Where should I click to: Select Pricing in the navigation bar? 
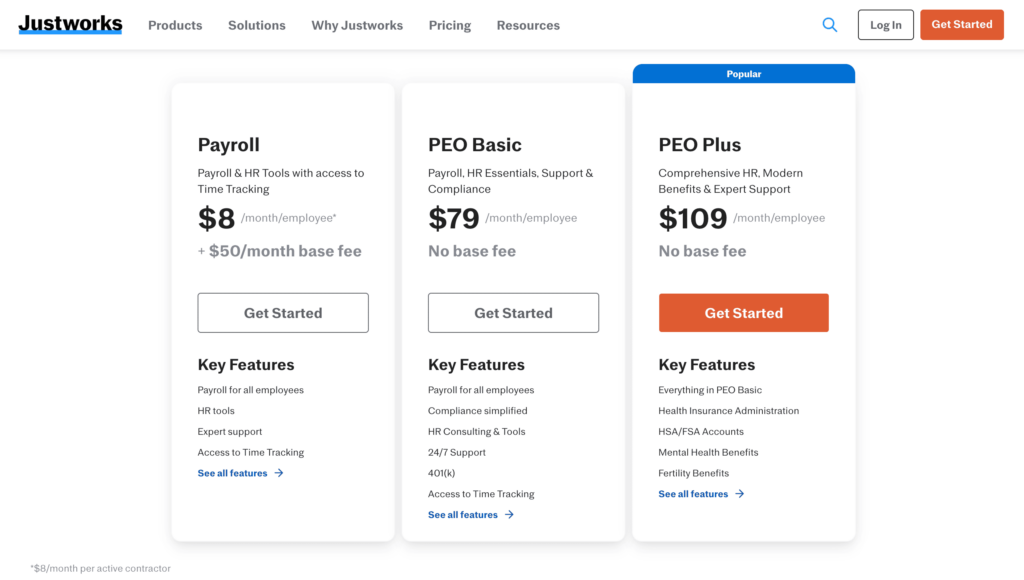pos(449,25)
